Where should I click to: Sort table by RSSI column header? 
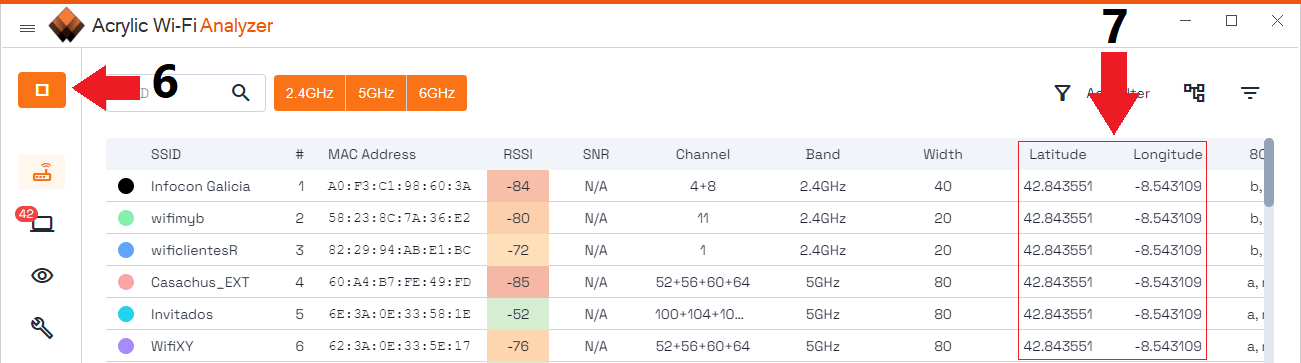pos(518,154)
